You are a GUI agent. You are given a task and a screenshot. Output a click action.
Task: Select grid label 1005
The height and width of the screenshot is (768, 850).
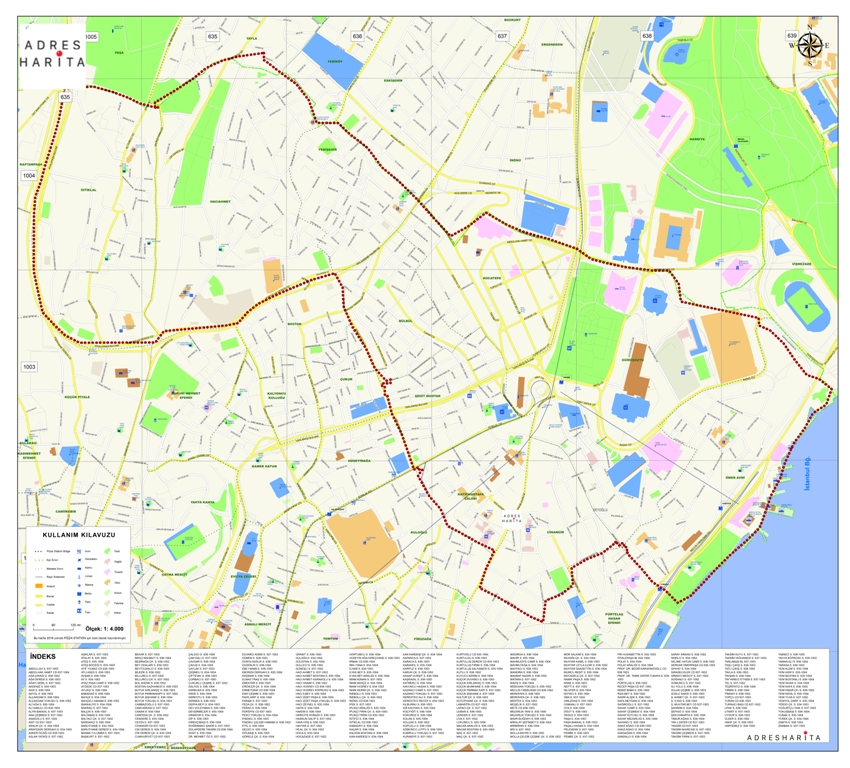click(x=92, y=36)
